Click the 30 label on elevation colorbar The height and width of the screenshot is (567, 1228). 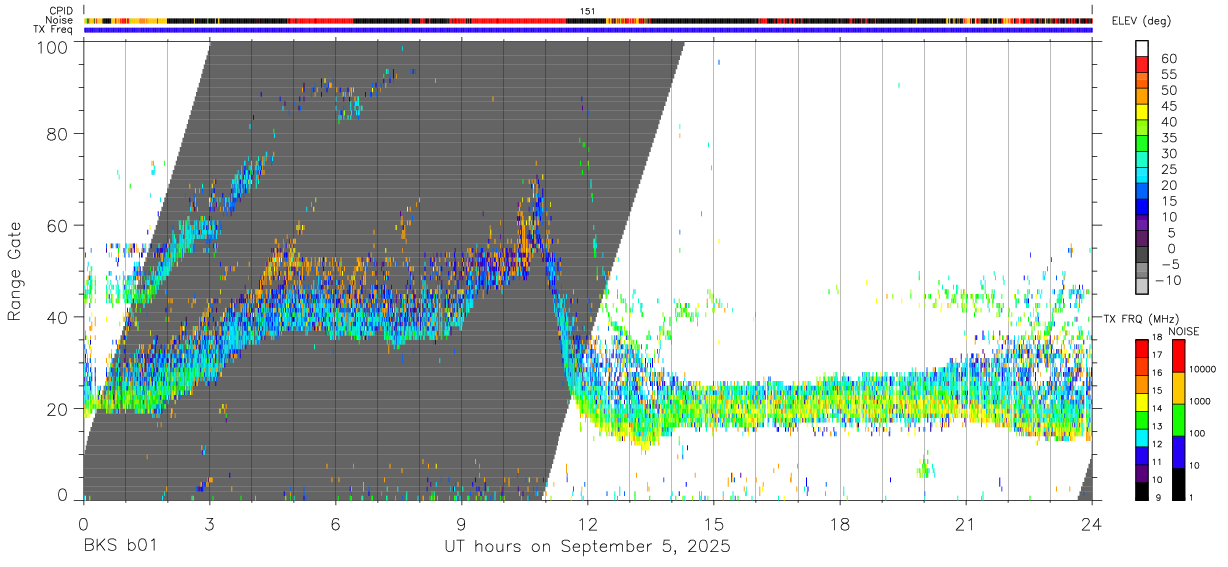pyautogui.click(x=1168, y=154)
